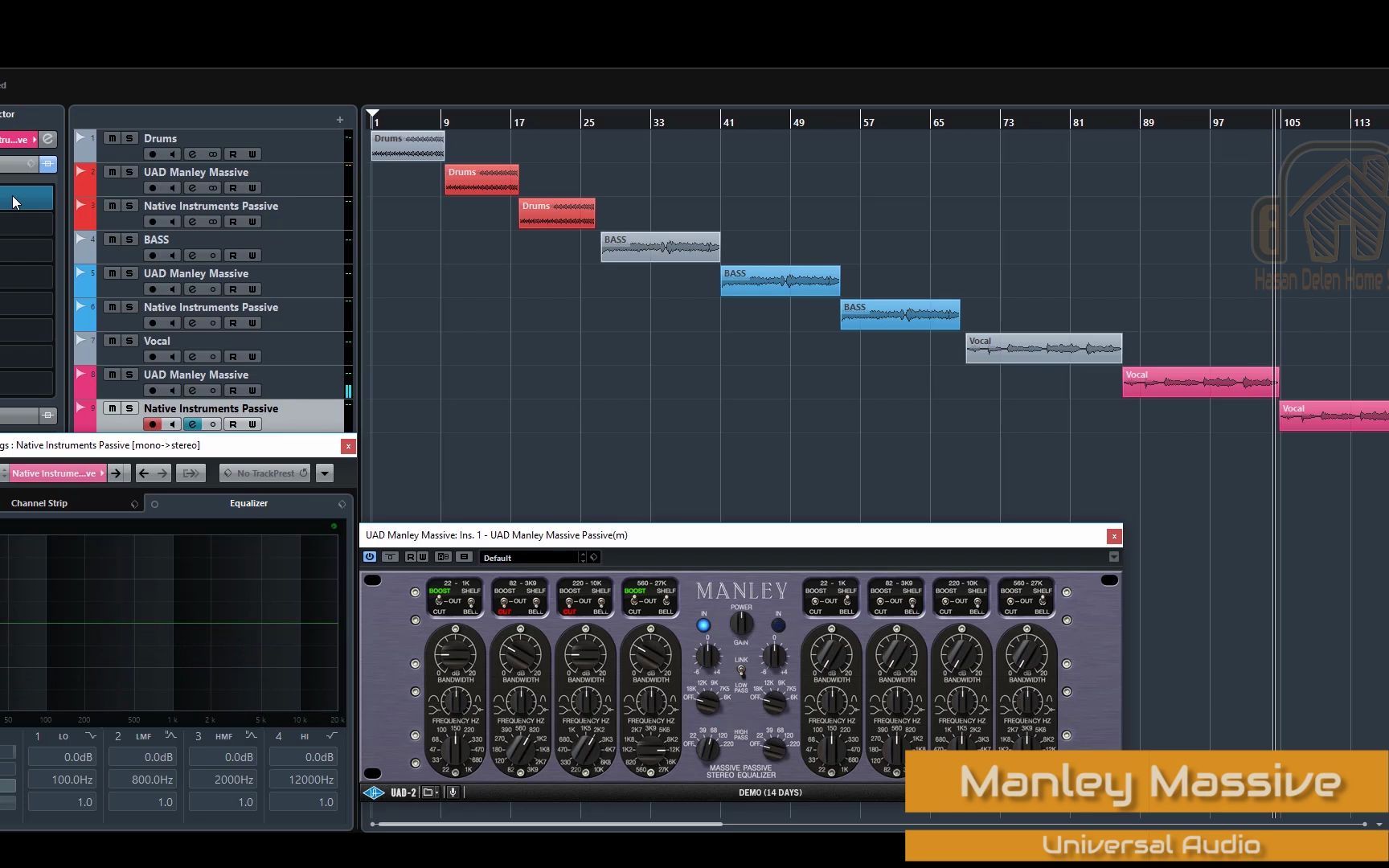The height and width of the screenshot is (868, 1389).
Task: Select the pink Vocal event at bar 89
Action: click(x=1200, y=382)
